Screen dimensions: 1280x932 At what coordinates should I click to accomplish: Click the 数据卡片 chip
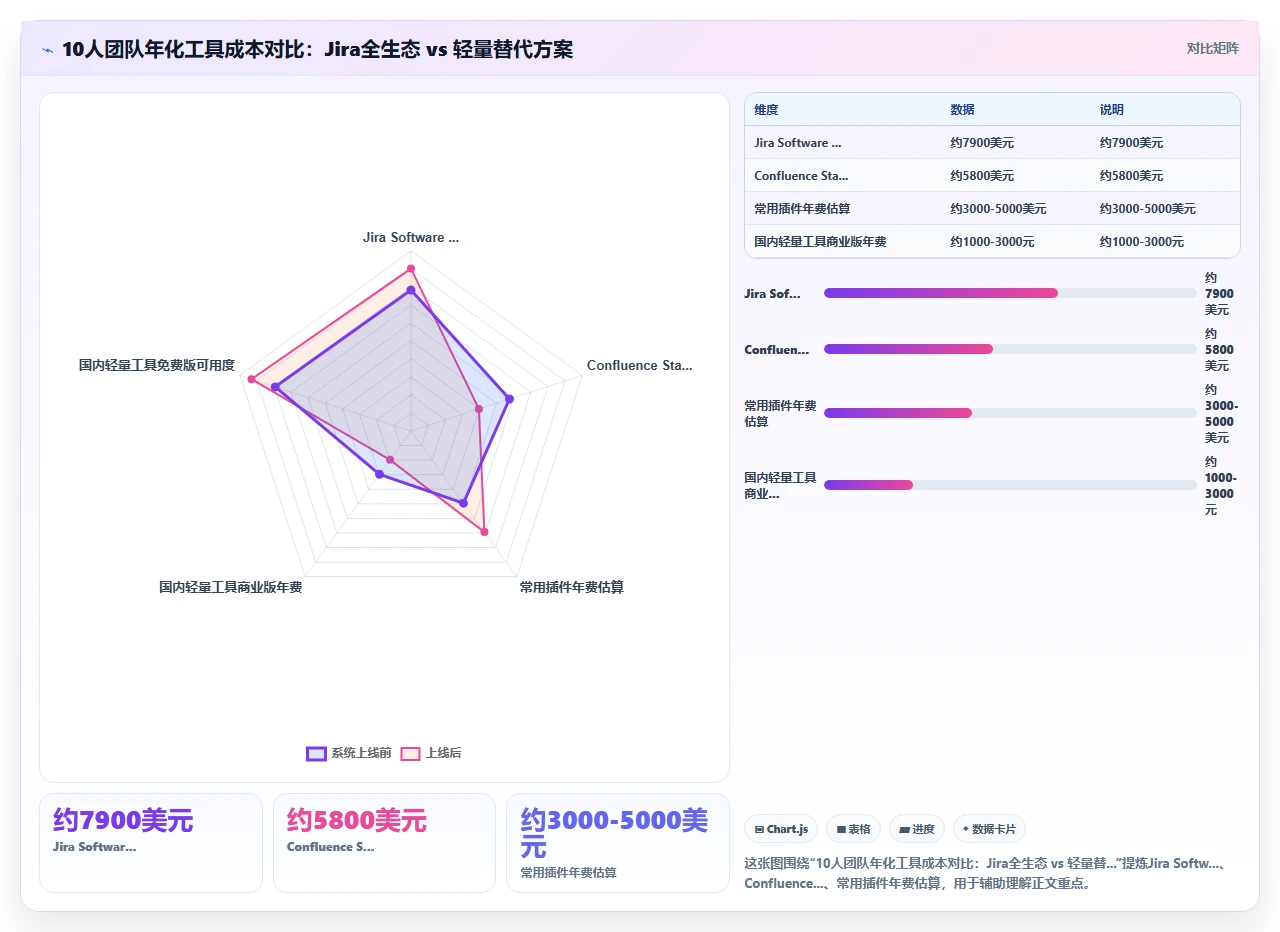[x=989, y=829]
